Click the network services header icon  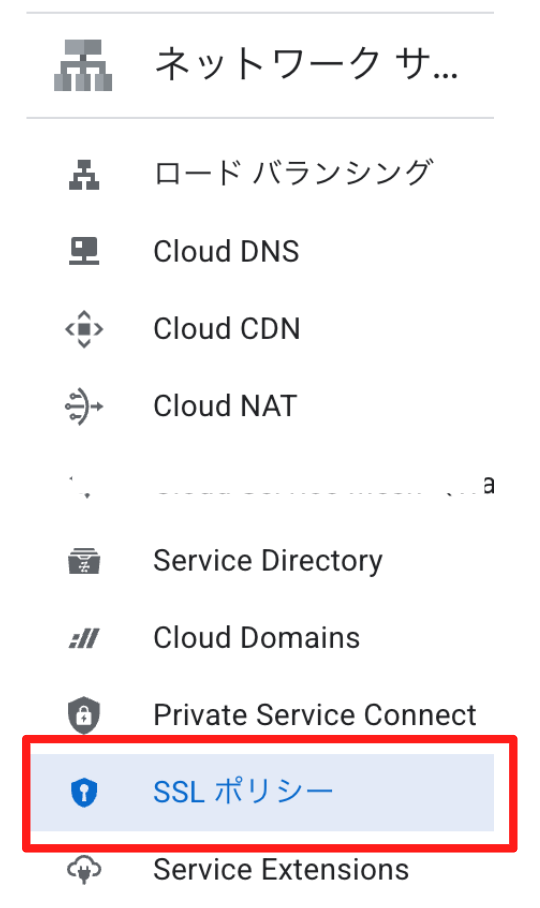click(83, 65)
